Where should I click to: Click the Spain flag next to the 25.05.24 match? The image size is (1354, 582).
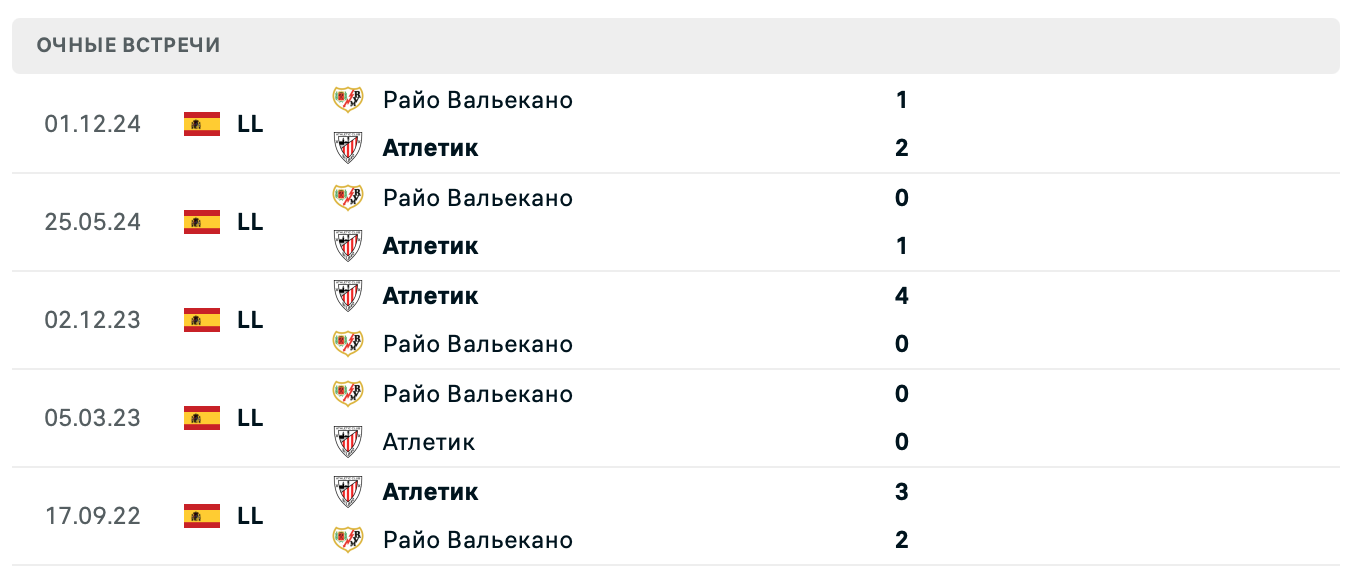coord(202,222)
